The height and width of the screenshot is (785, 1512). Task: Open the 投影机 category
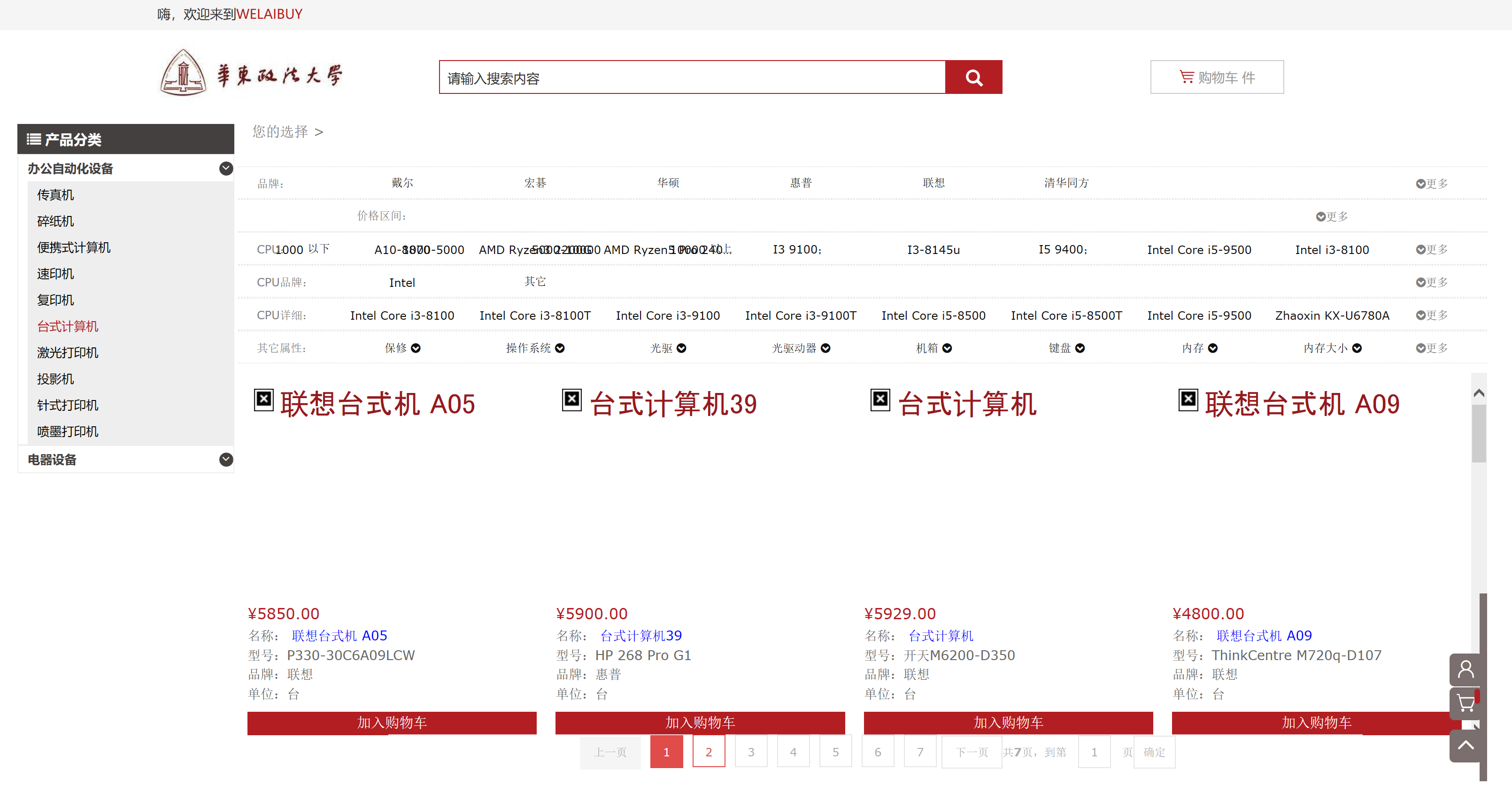pos(55,379)
